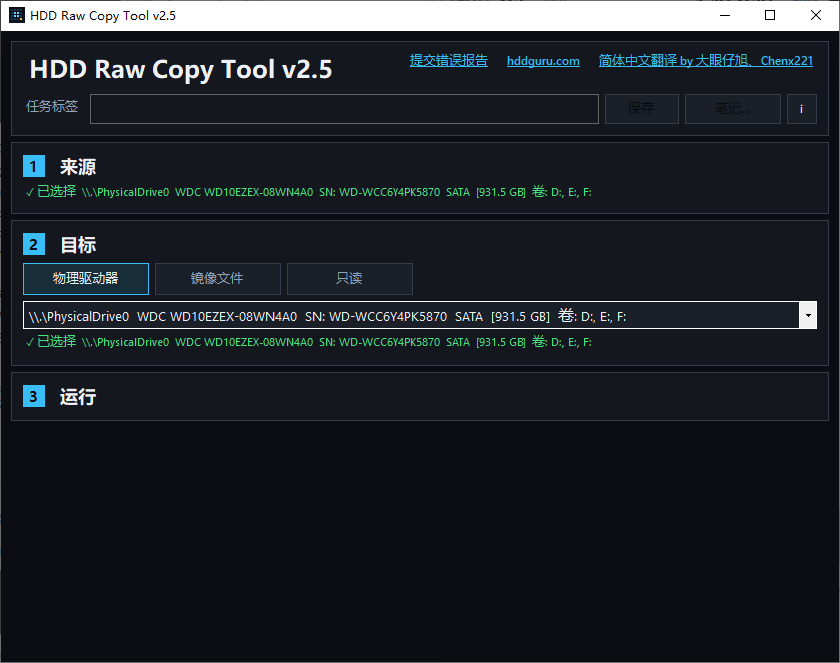840x663 pixels.
Task: Switch target mode to 镜像文件
Action: click(217, 279)
